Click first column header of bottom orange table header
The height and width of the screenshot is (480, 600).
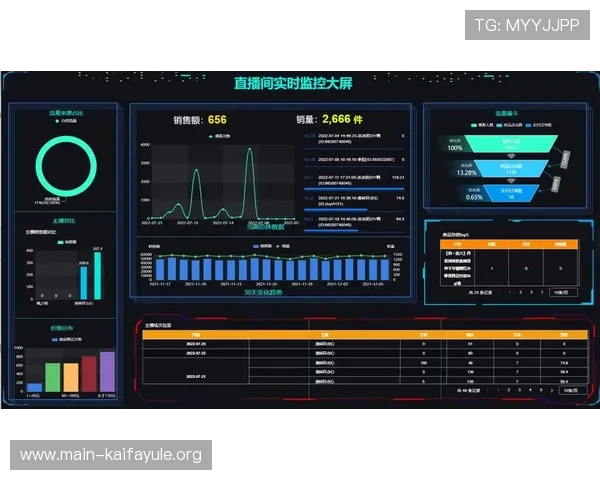point(195,334)
